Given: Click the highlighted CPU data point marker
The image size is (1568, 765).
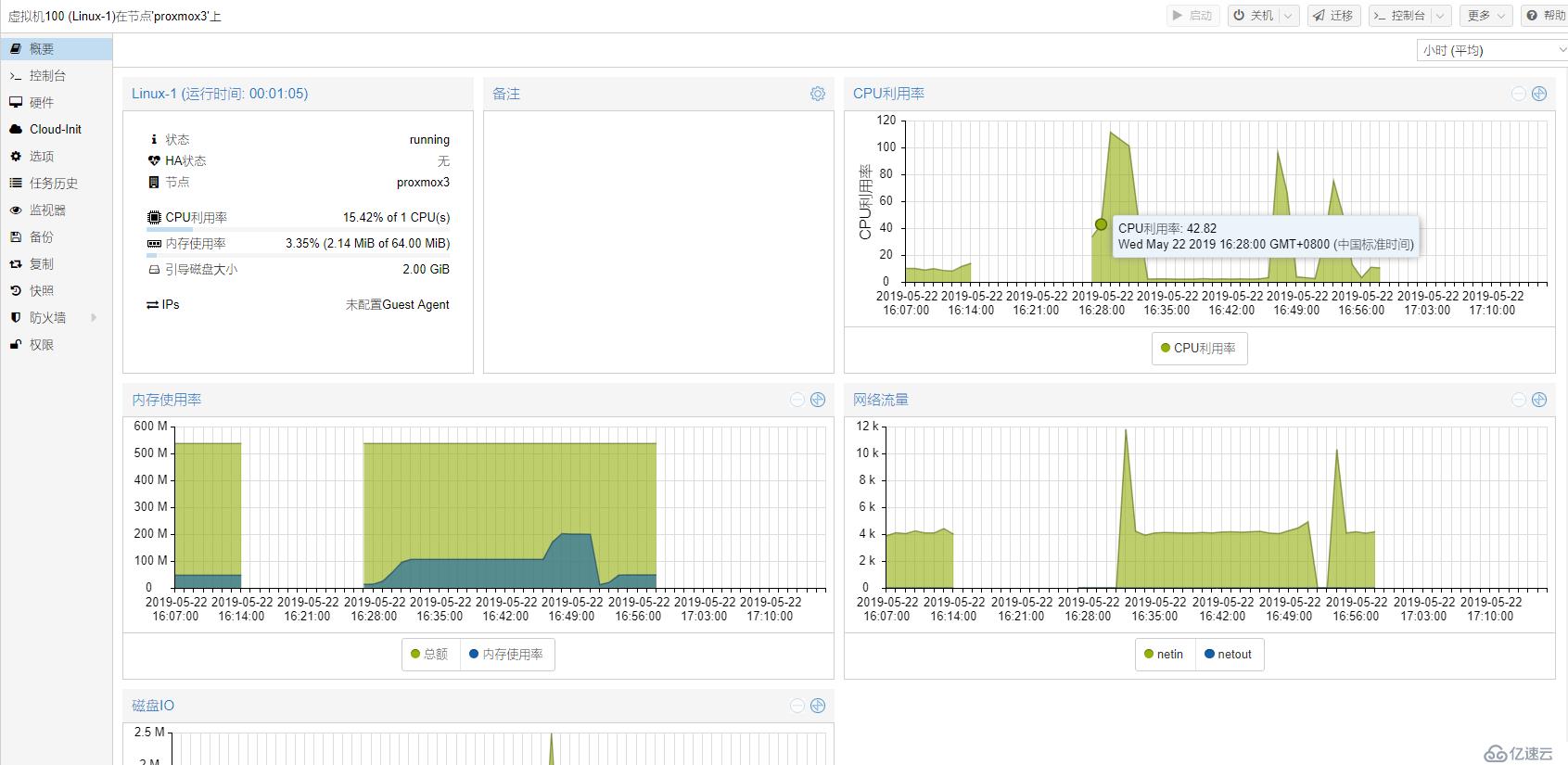Looking at the screenshot, I should coord(1101,224).
